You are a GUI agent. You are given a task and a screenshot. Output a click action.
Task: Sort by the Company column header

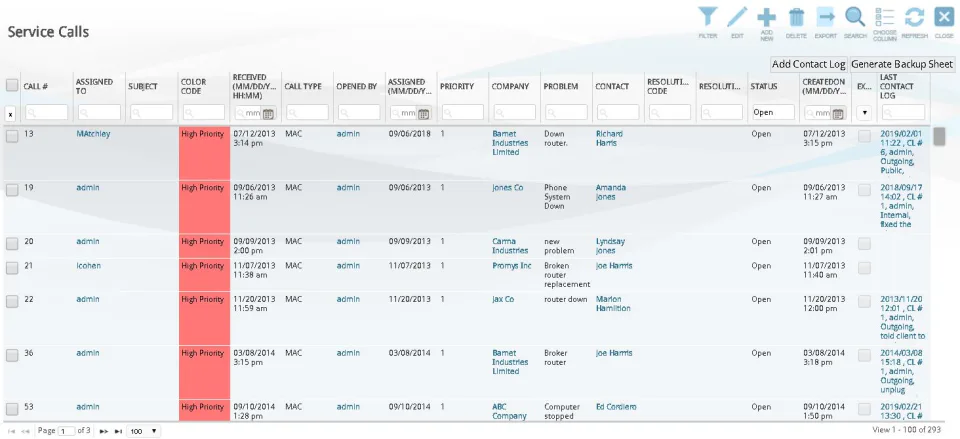coord(509,86)
